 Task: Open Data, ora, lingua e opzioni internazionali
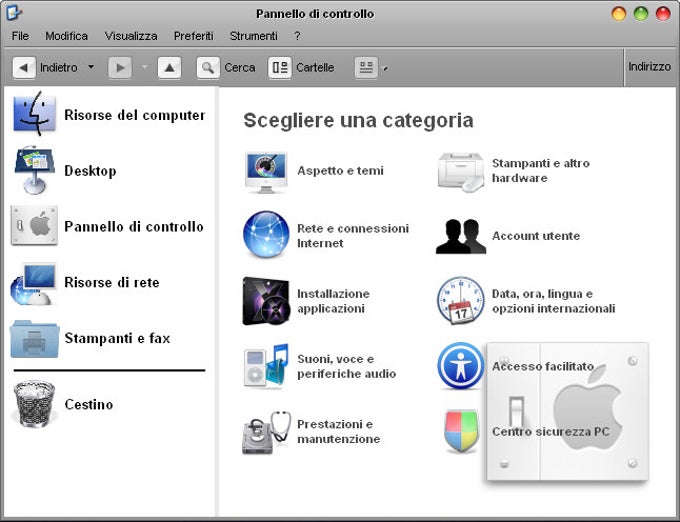[x=553, y=301]
